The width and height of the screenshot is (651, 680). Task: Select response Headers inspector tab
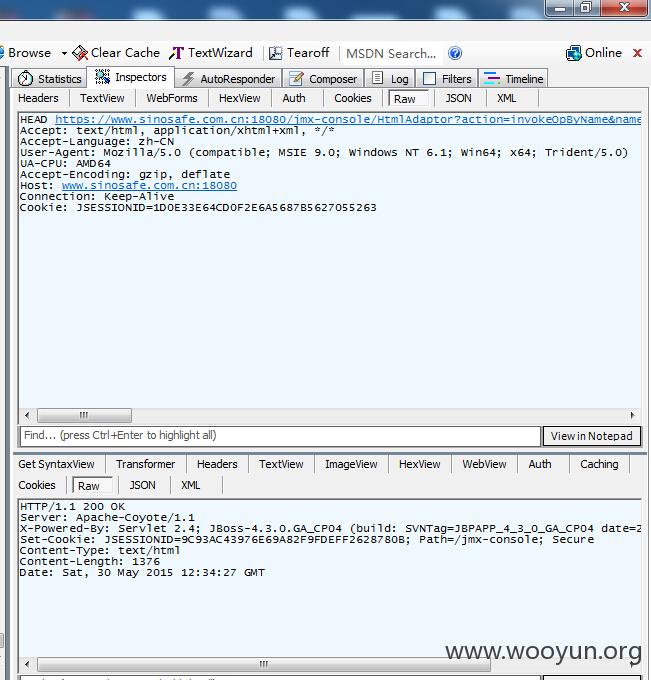(217, 464)
